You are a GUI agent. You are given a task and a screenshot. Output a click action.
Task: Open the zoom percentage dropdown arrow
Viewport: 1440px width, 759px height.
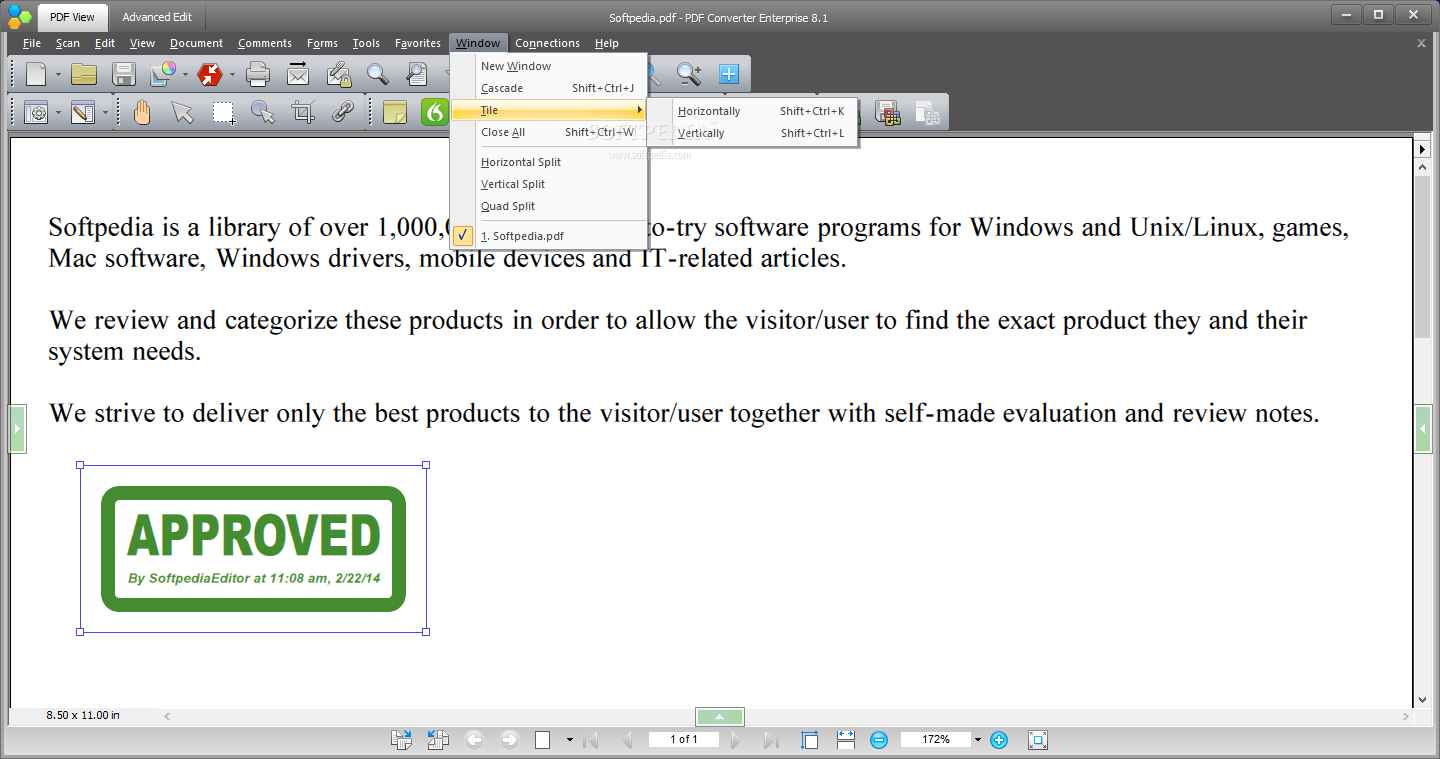click(x=978, y=740)
